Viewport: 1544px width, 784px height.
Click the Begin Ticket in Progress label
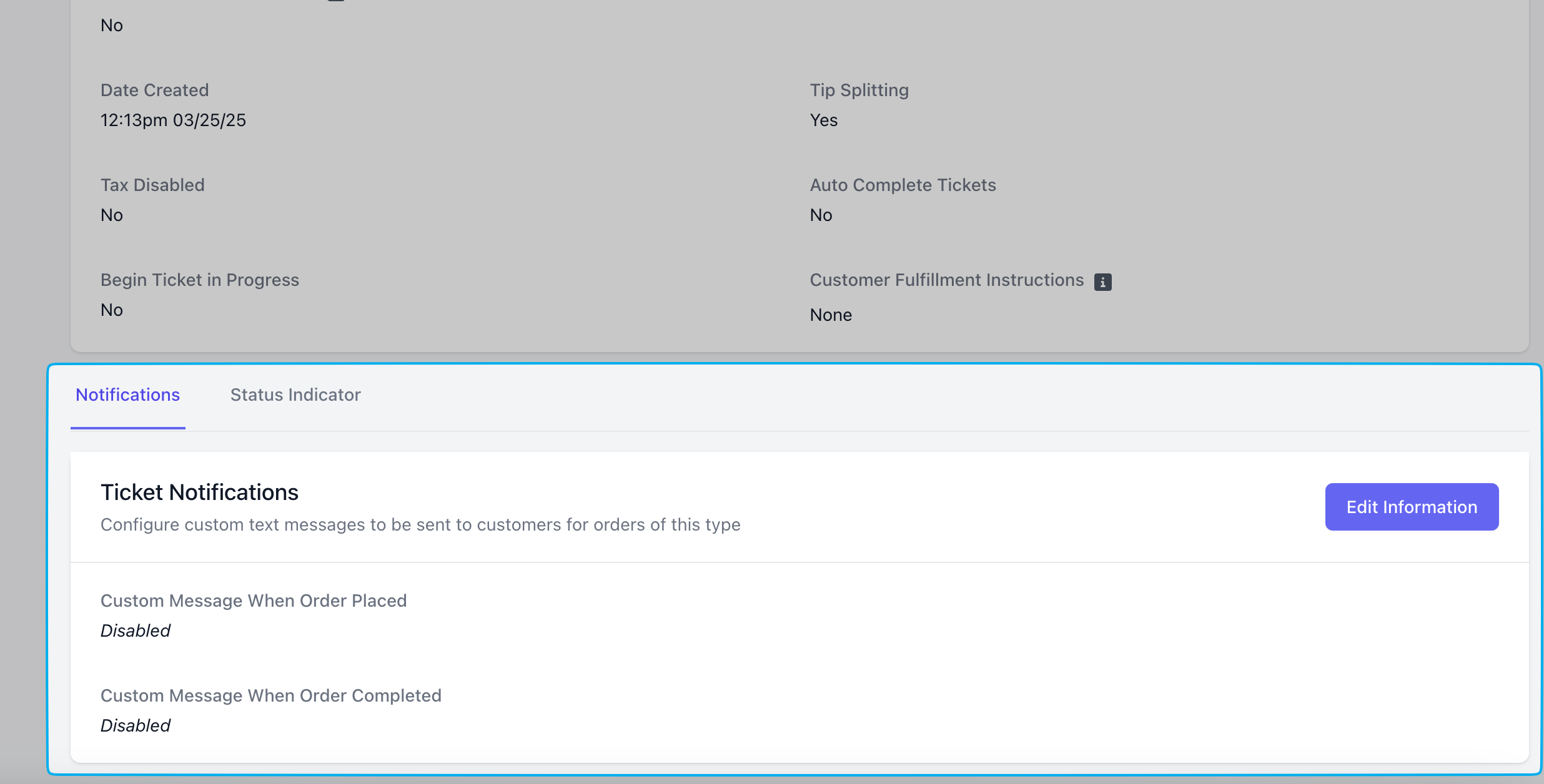200,280
